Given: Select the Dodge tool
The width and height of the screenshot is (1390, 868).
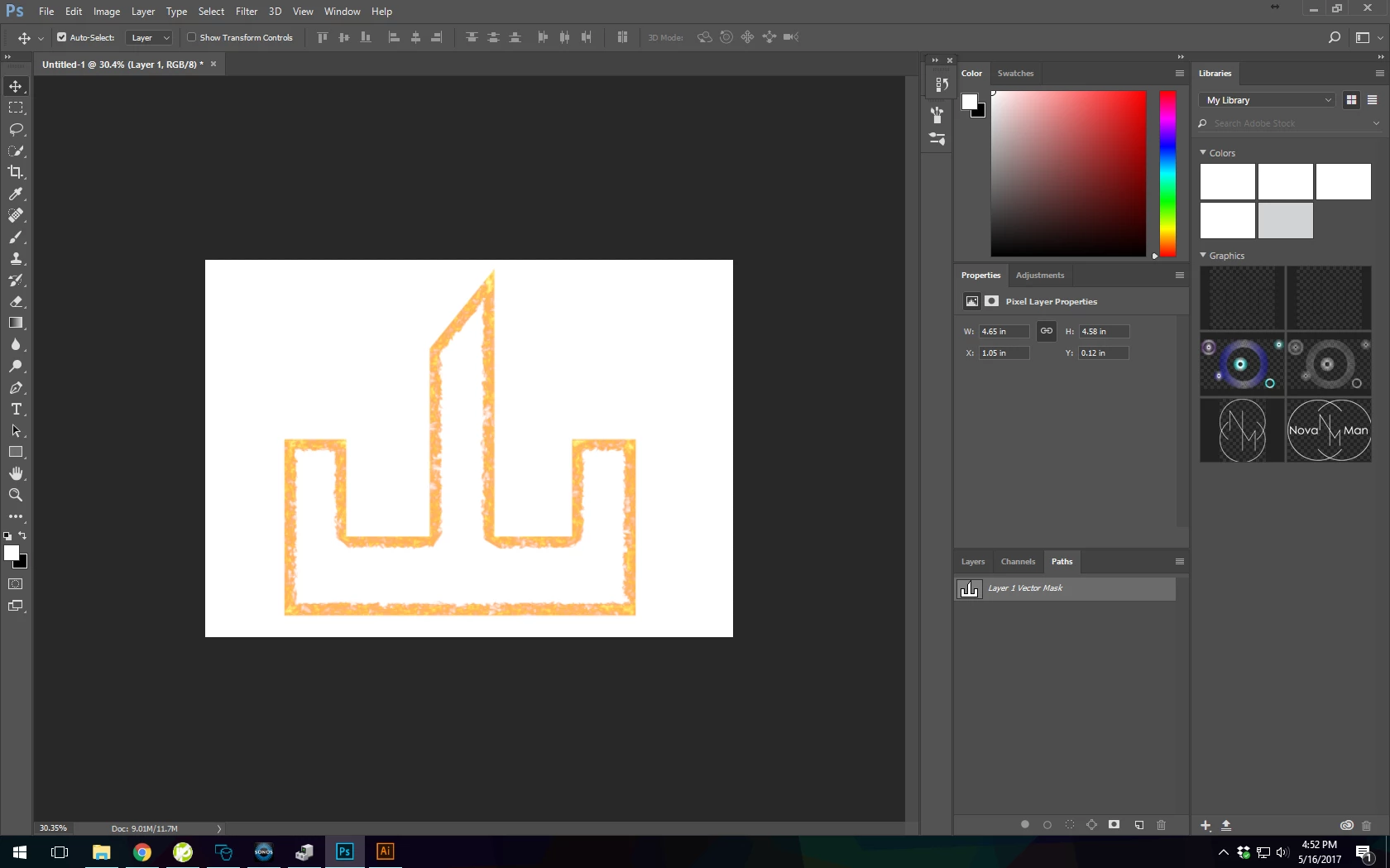Looking at the screenshot, I should 16,366.
